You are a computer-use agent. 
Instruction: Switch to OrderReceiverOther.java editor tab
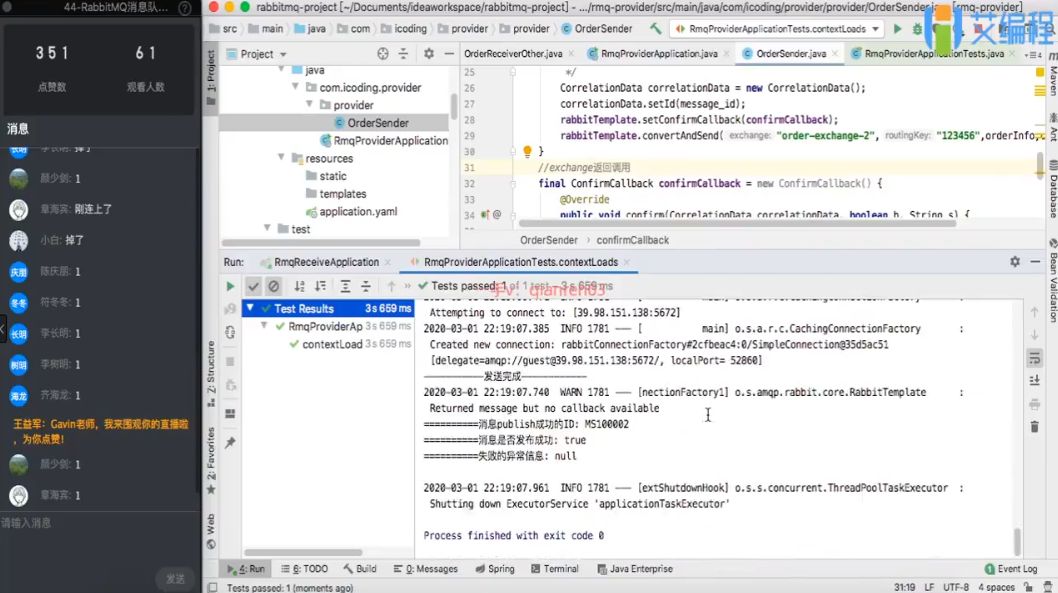coord(513,53)
